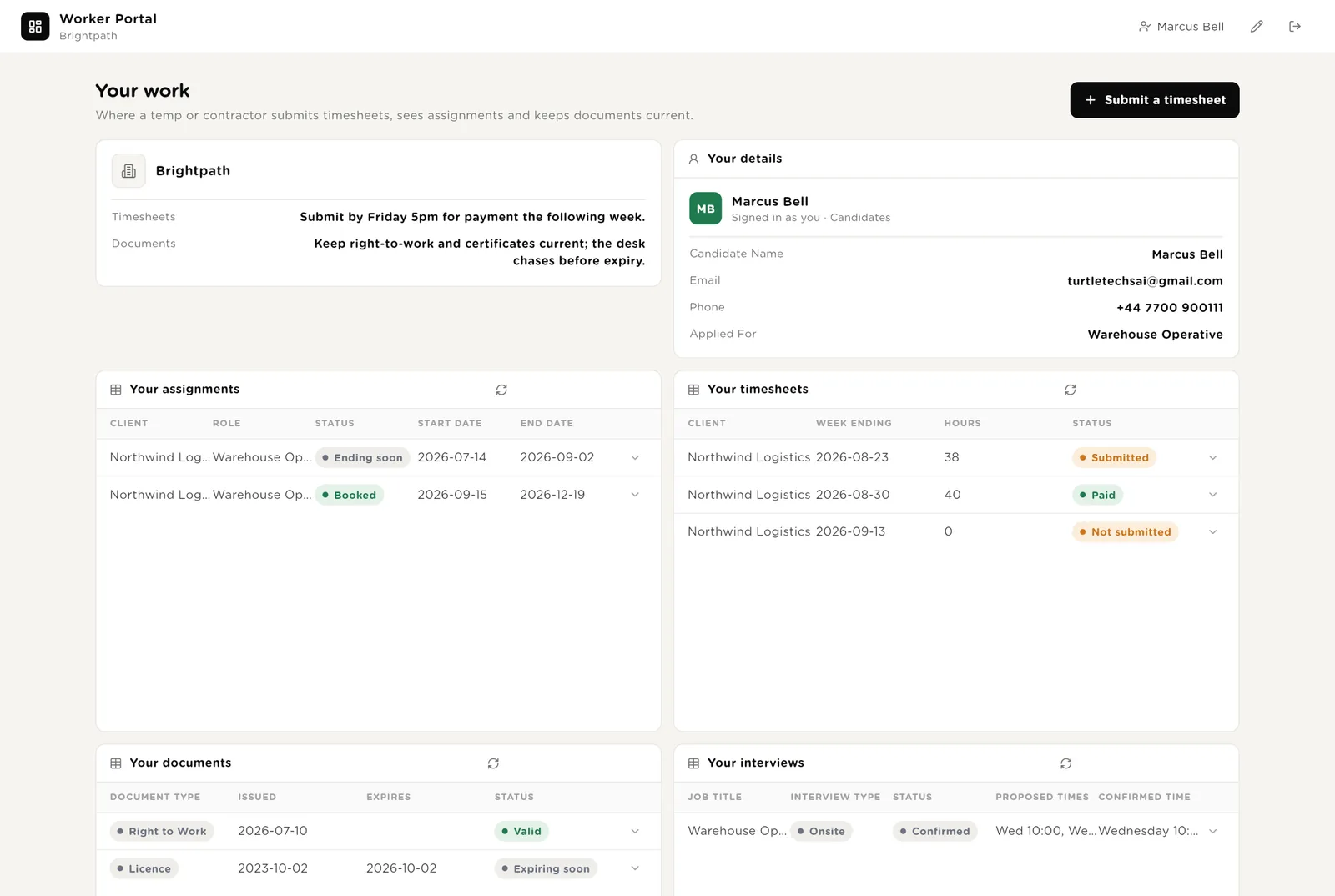The image size is (1335, 896).
Task: Click email turtletechsai@gmail.com
Action: (x=1145, y=281)
